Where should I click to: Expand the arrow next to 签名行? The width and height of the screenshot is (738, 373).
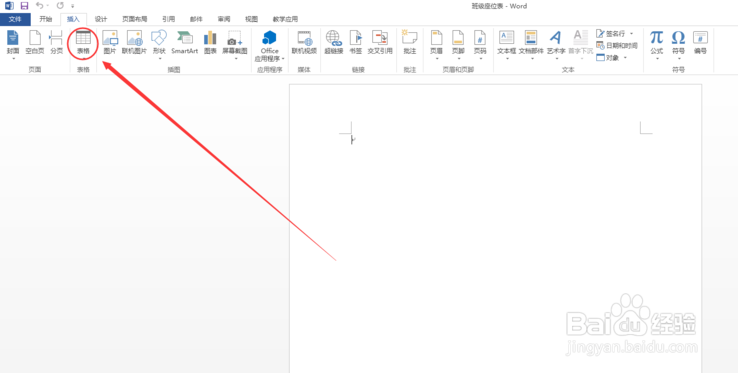pyautogui.click(x=631, y=33)
